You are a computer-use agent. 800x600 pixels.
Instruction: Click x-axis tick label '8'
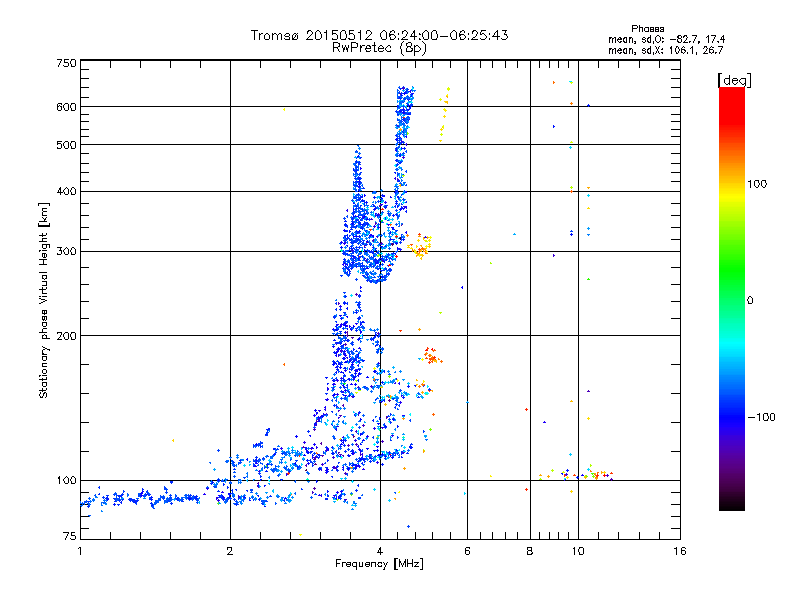coord(530,551)
